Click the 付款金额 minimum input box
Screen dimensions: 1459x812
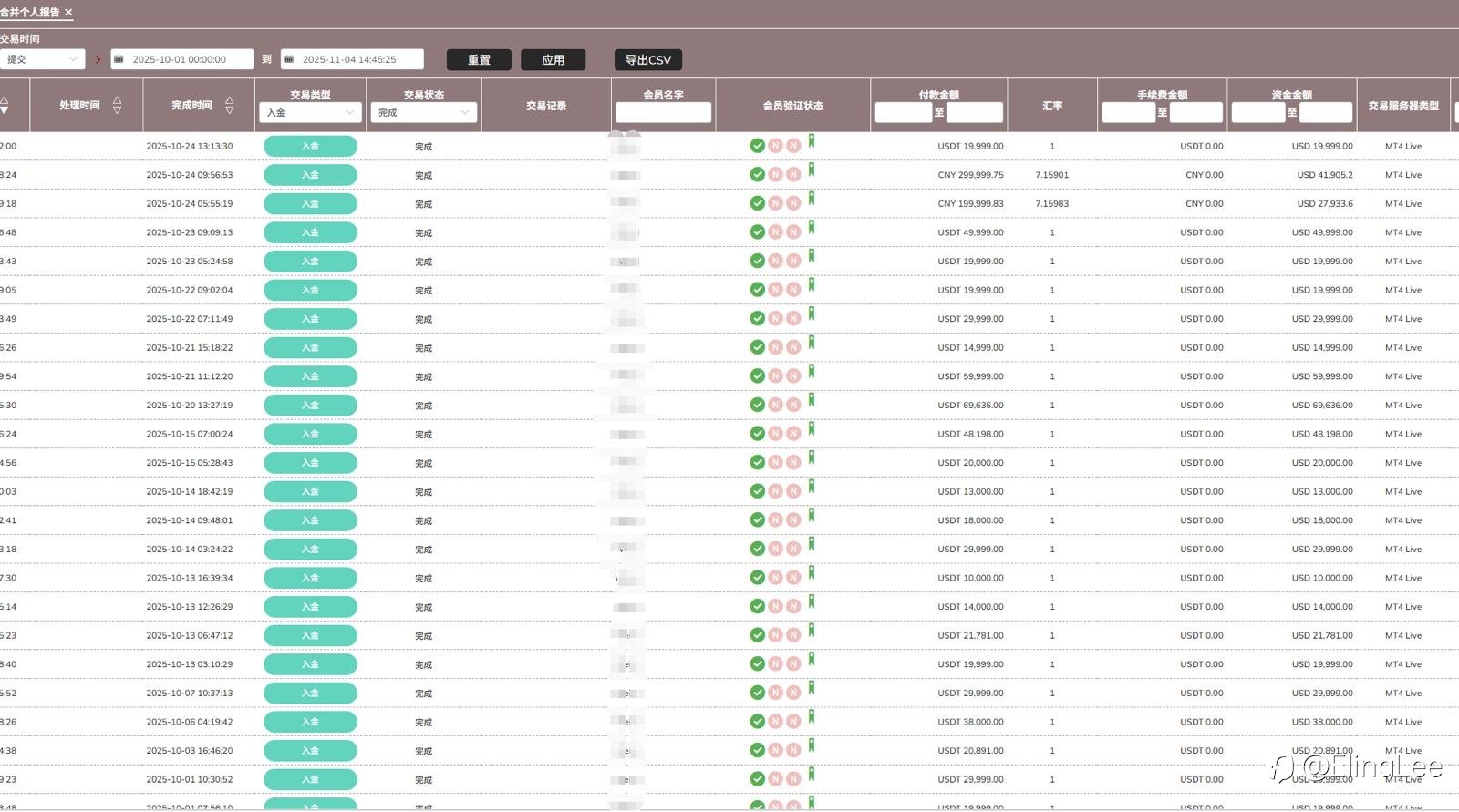pyautogui.click(x=903, y=112)
